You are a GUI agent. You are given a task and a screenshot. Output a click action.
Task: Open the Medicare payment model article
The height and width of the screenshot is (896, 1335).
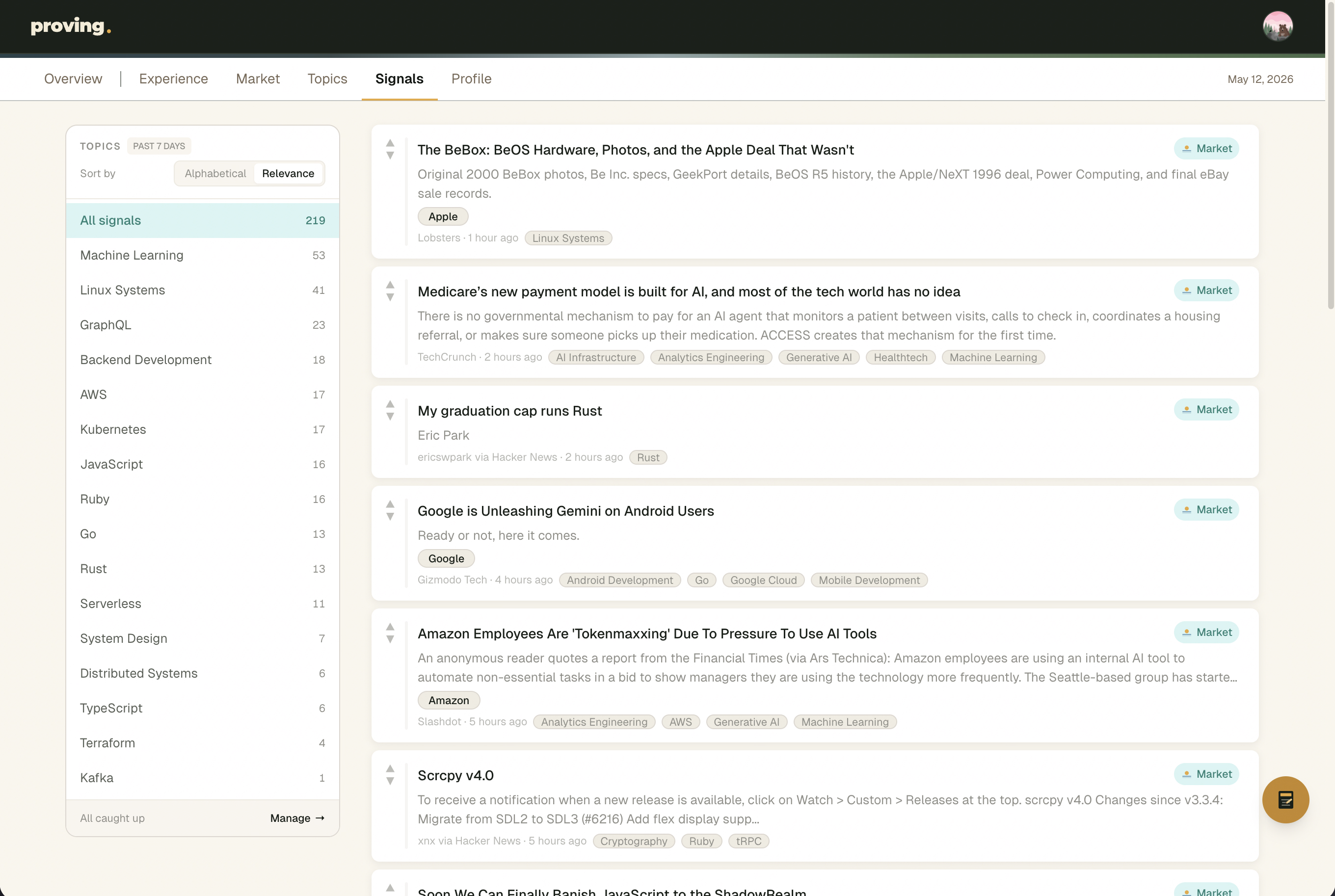click(689, 291)
